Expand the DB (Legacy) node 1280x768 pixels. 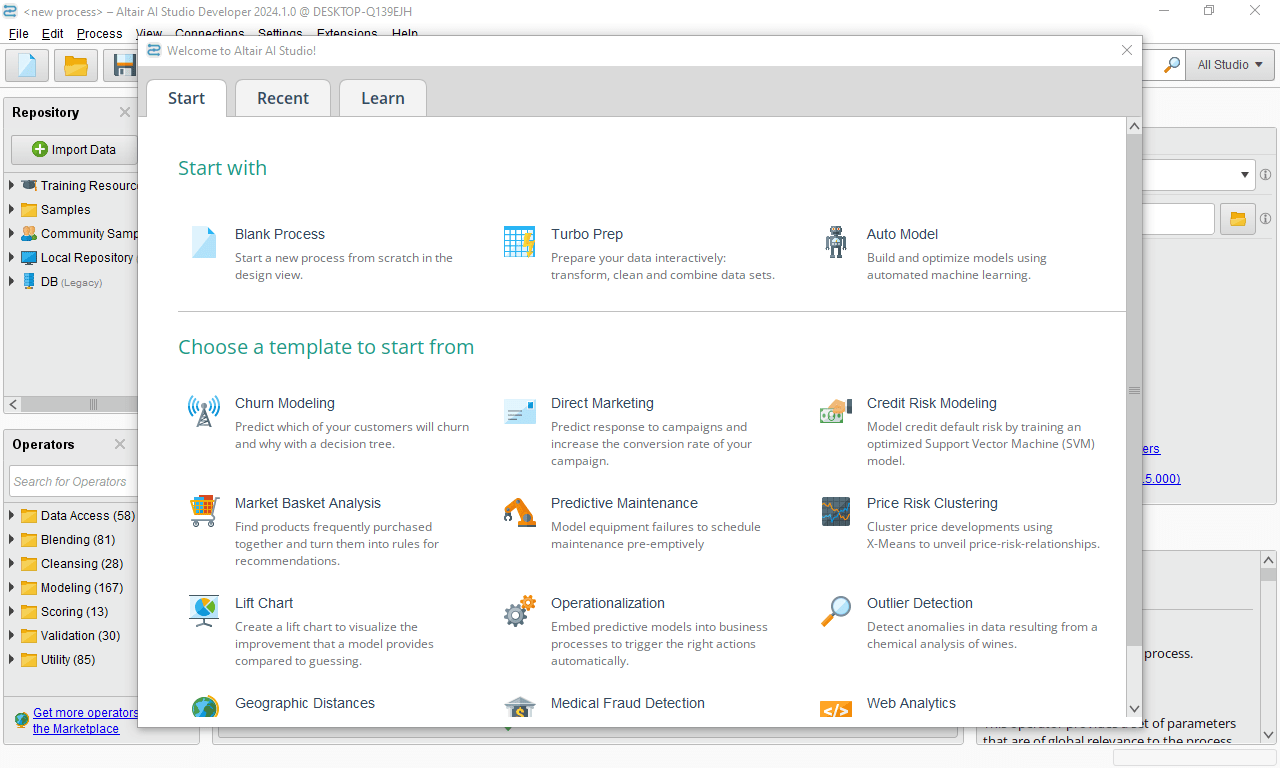(12, 281)
